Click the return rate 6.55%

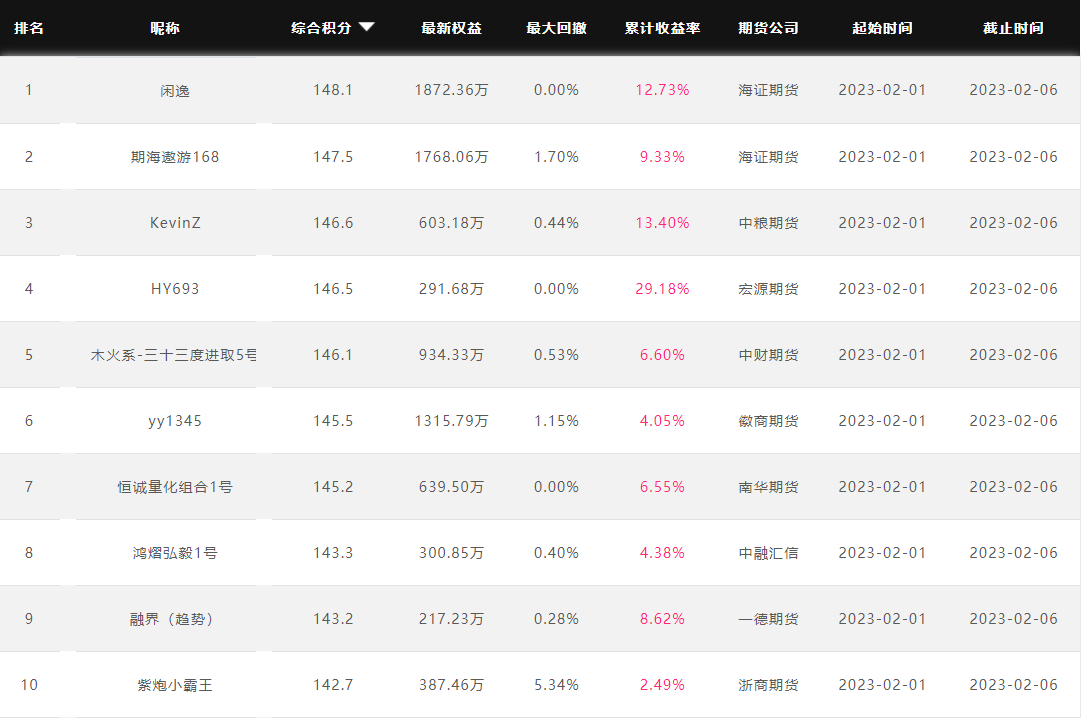click(663, 487)
